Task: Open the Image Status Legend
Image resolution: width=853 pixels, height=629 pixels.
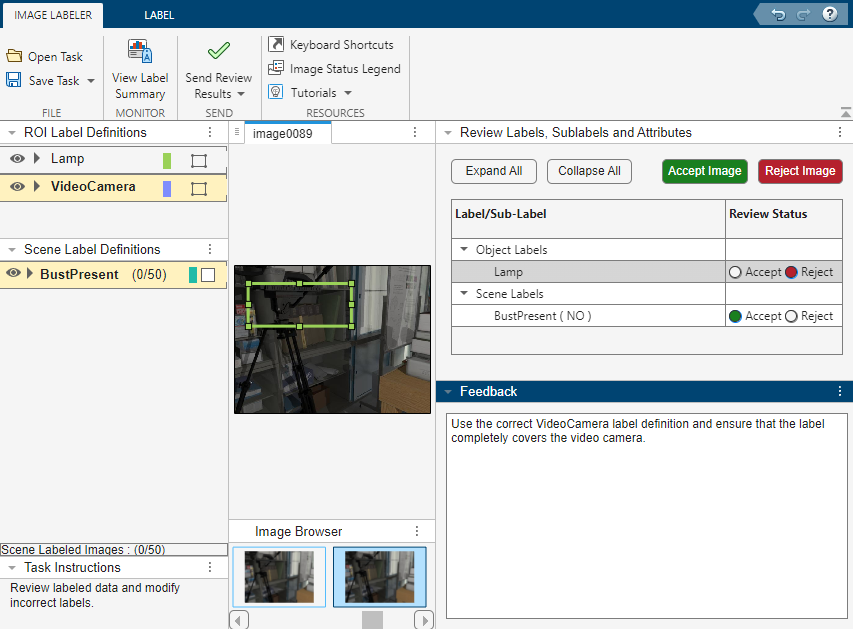Action: [335, 68]
